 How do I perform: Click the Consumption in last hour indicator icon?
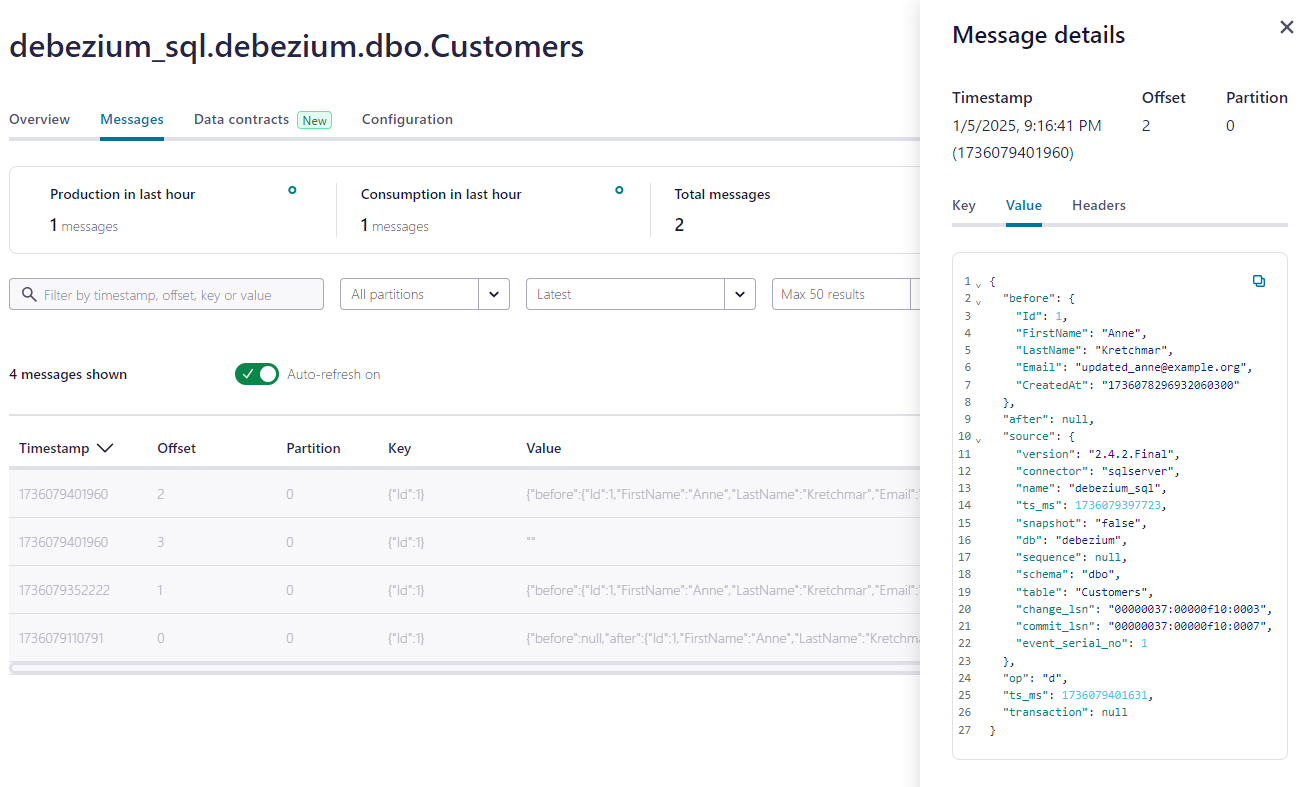(619, 190)
